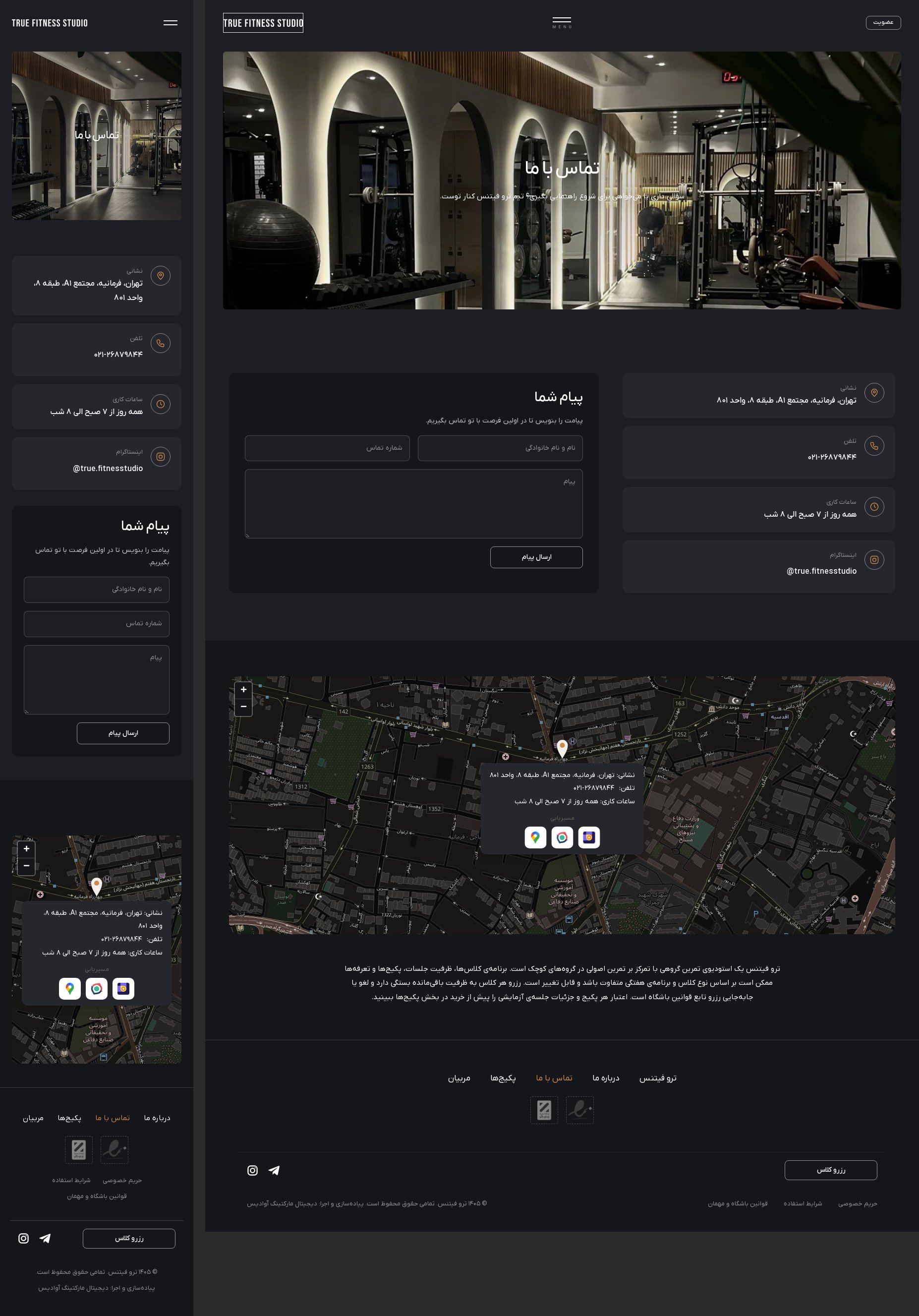Viewport: 919px width, 1316px height.
Task: Open the Instagram icon in mobile view footer
Action: [23, 1239]
